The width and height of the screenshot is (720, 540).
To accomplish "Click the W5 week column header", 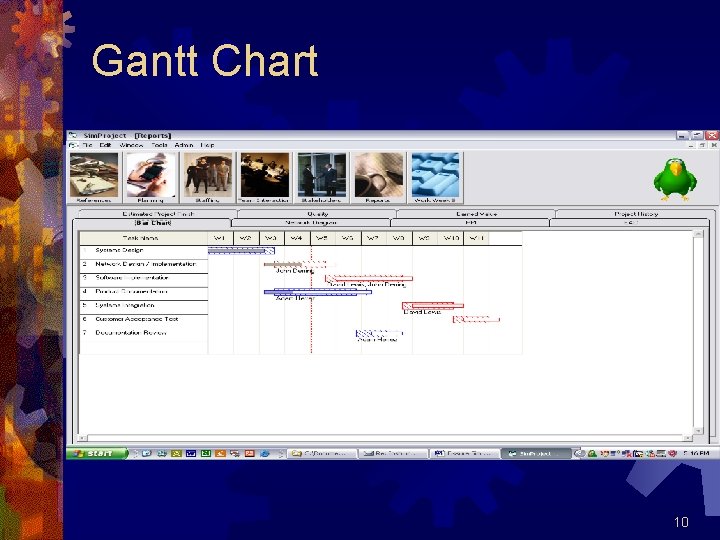I will (323, 238).
